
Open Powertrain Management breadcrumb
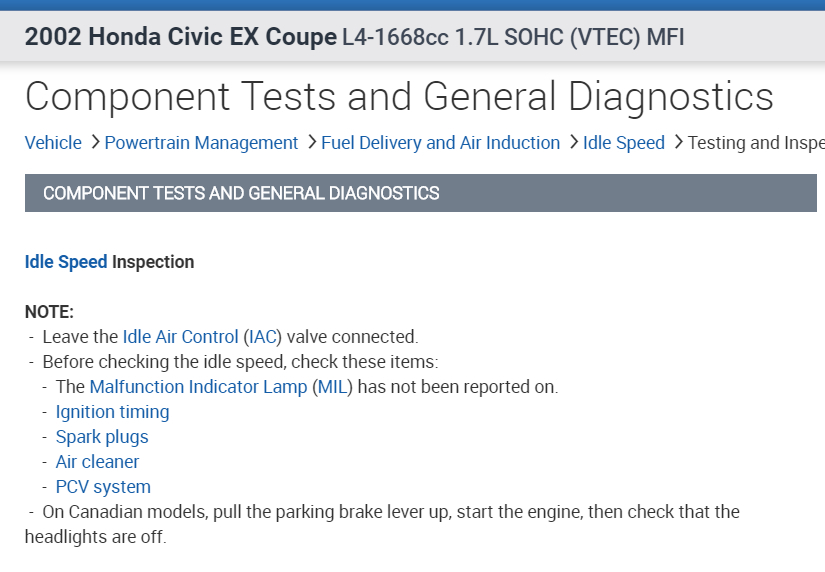201,143
